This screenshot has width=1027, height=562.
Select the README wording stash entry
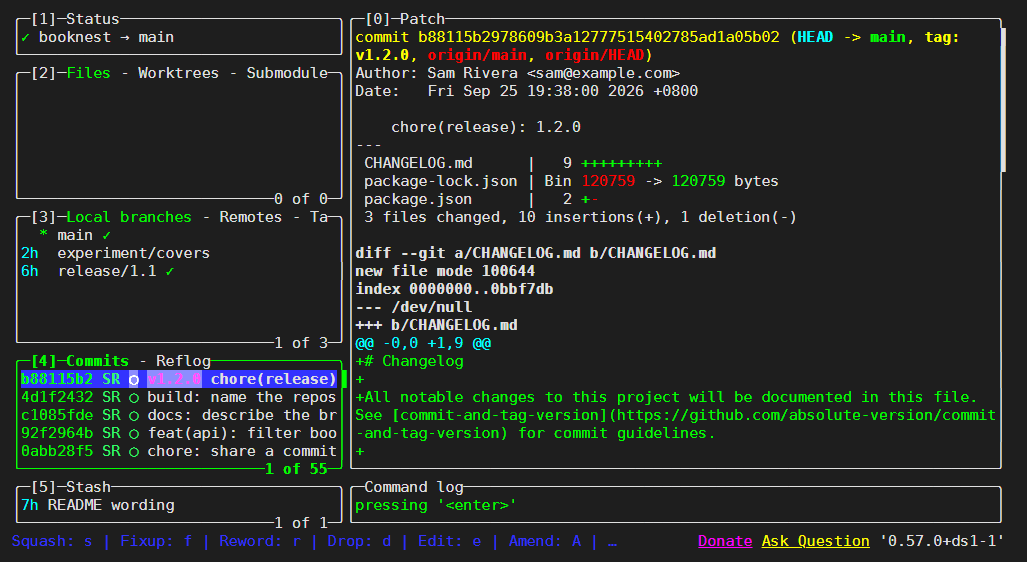tap(179, 505)
